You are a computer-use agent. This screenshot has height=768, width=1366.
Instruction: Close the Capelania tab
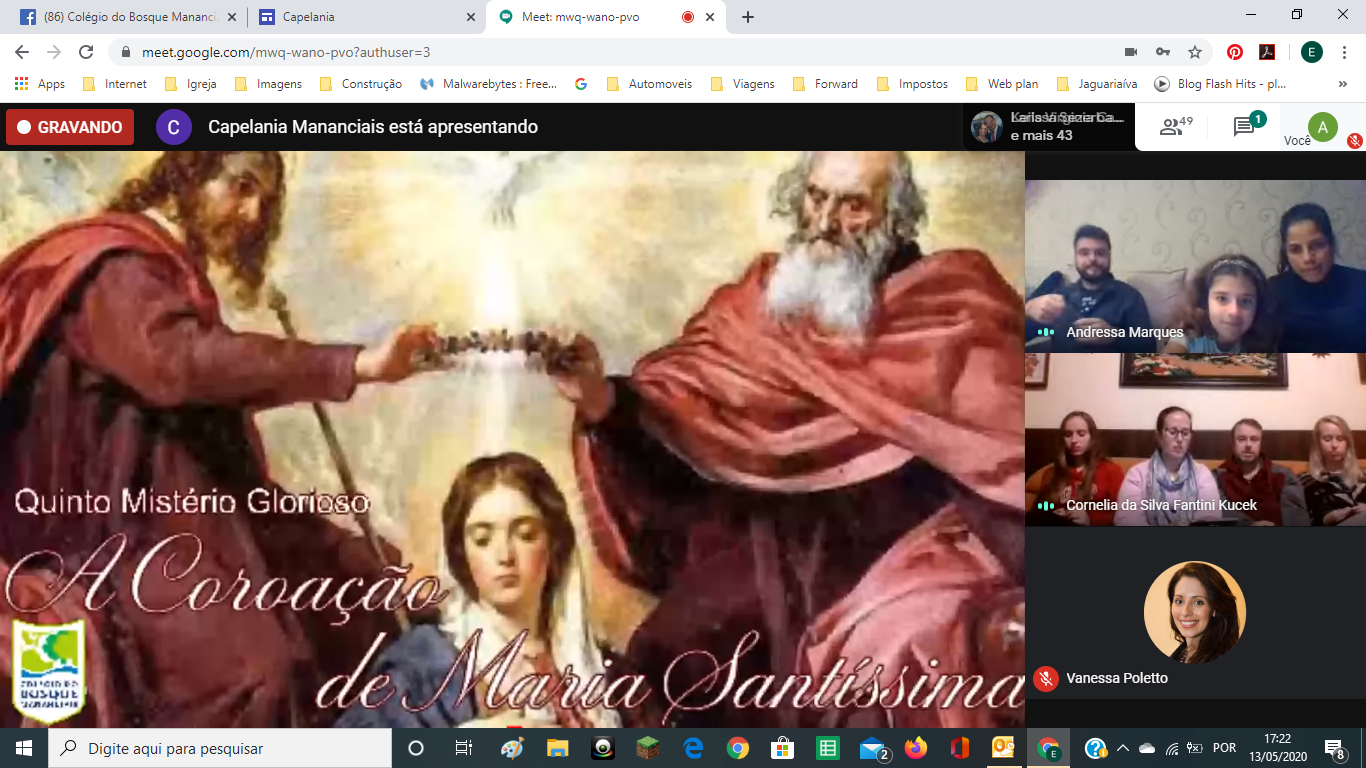tap(469, 17)
